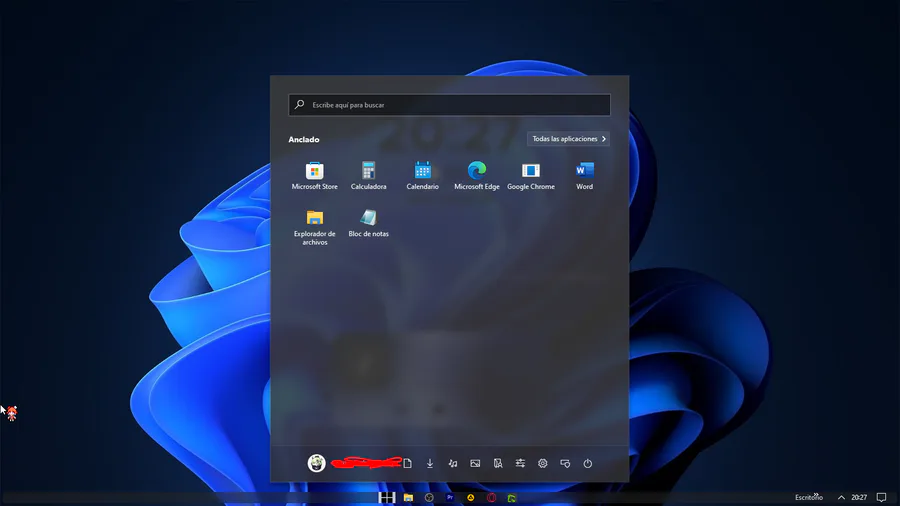Open the notification center icon

tap(881, 497)
